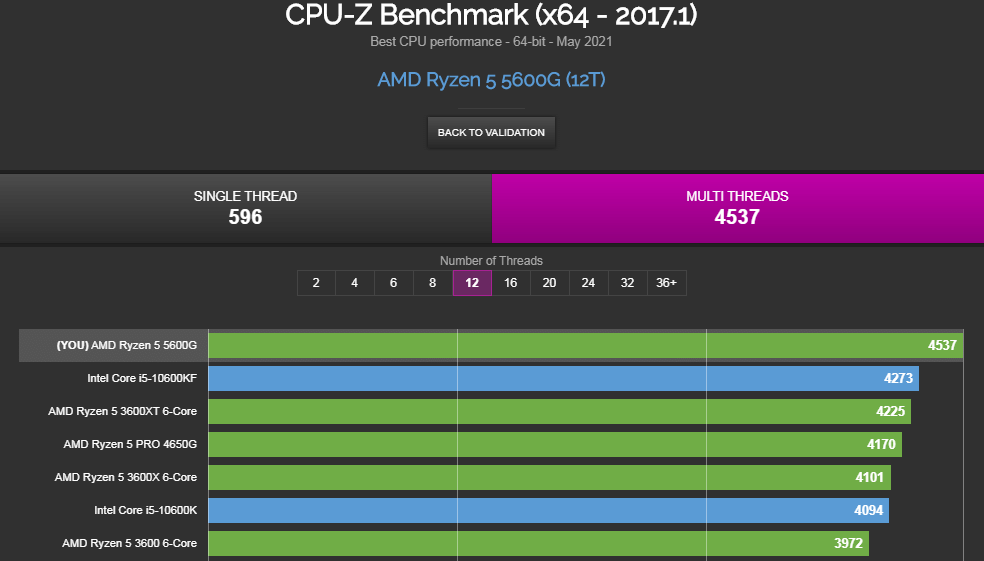This screenshot has height=561, width=984.
Task: Click the AMD Ryzen 5 3600XT 6-Core label
Action: click(x=122, y=411)
